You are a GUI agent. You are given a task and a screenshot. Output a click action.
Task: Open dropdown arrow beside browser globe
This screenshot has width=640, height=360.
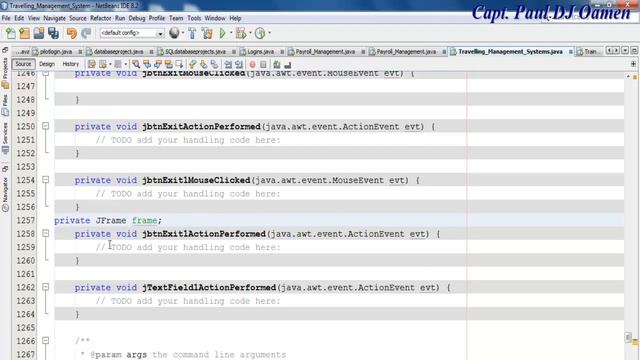coord(183,33)
